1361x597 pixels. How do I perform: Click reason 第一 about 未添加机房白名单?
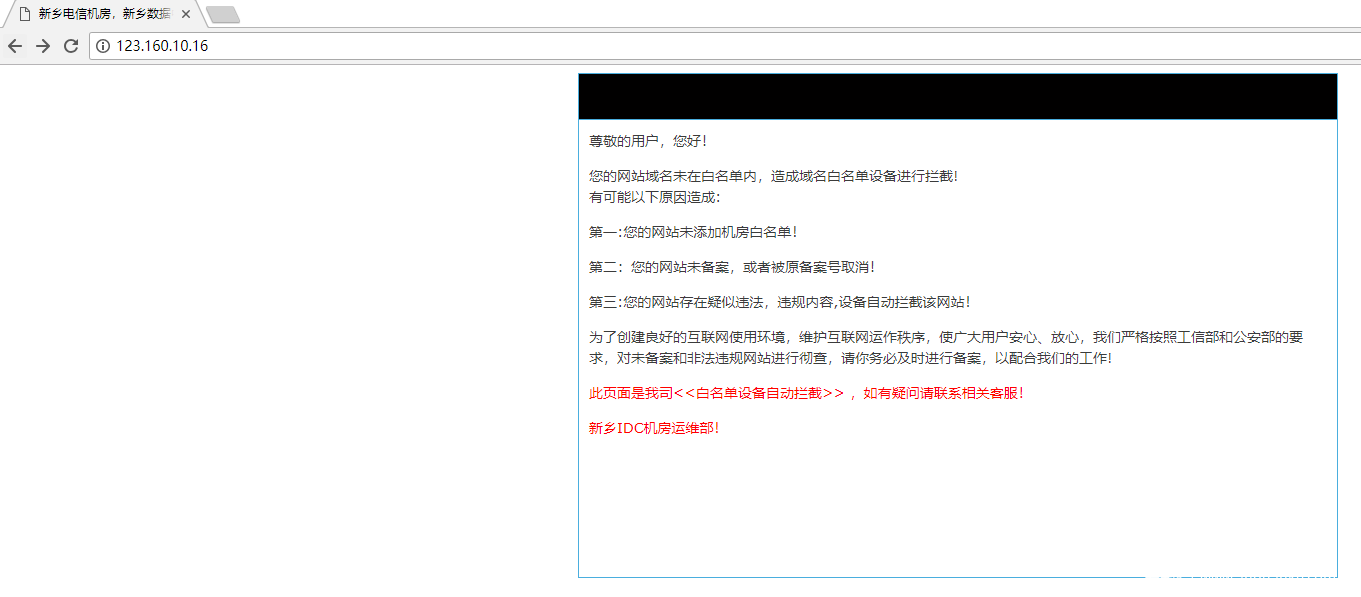click(693, 232)
